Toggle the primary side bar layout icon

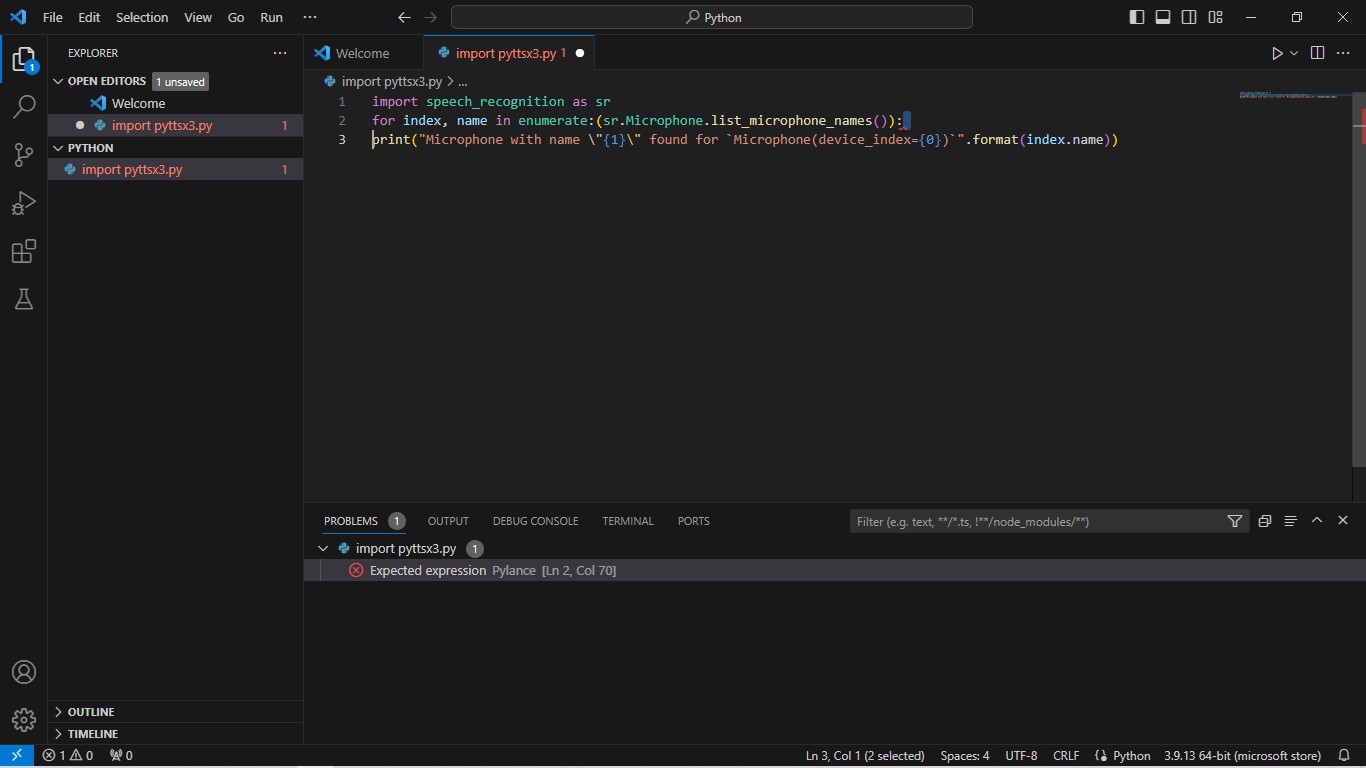(1137, 17)
